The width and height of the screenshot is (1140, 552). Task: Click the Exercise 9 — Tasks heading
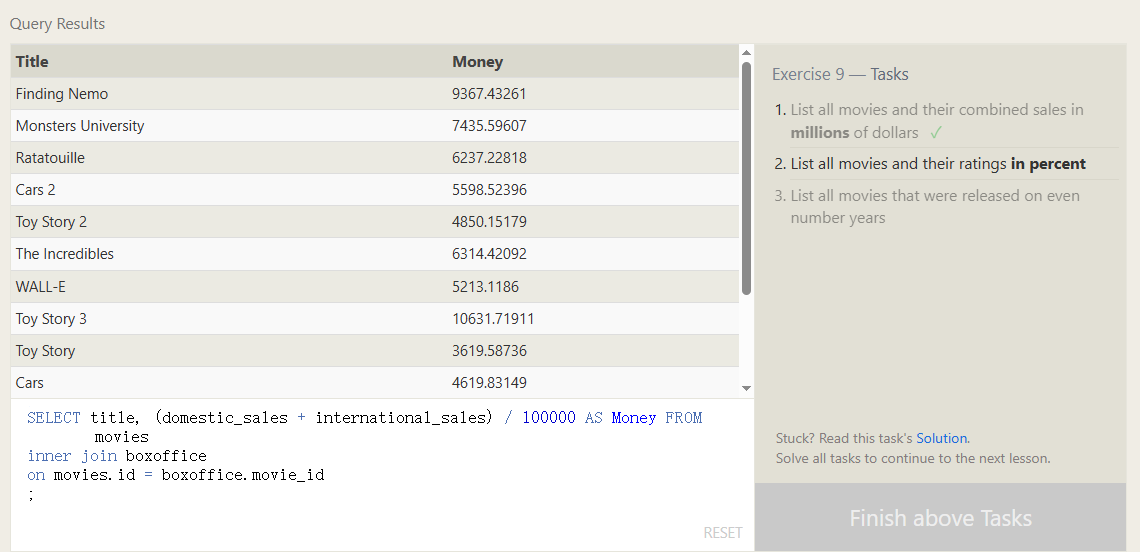(840, 74)
